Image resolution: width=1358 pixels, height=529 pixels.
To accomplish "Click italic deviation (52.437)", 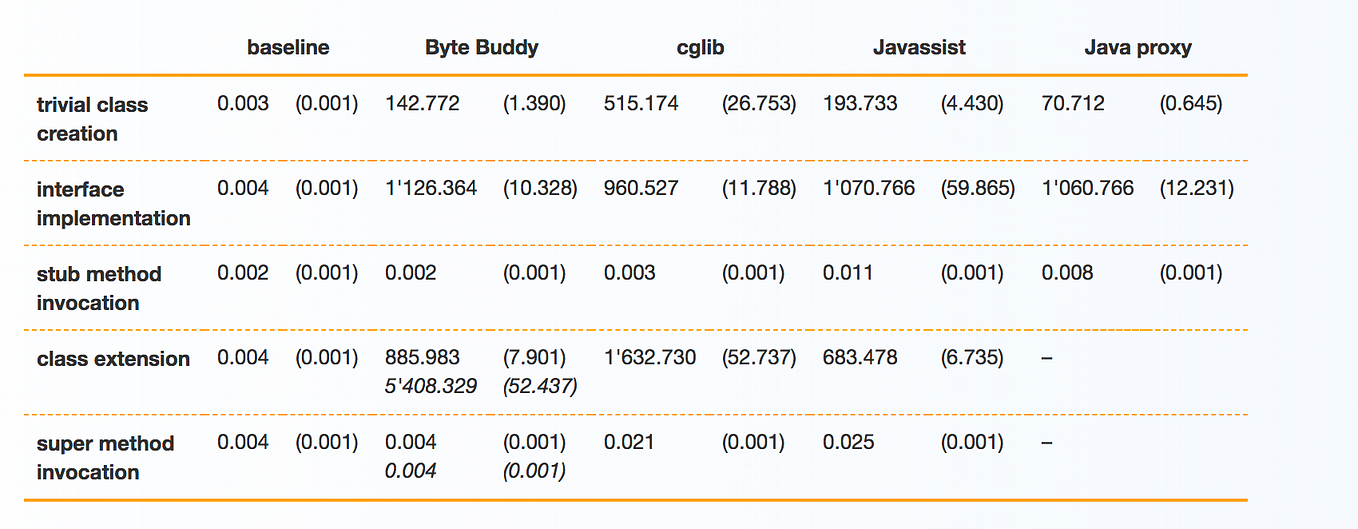I will pyautogui.click(x=540, y=386).
